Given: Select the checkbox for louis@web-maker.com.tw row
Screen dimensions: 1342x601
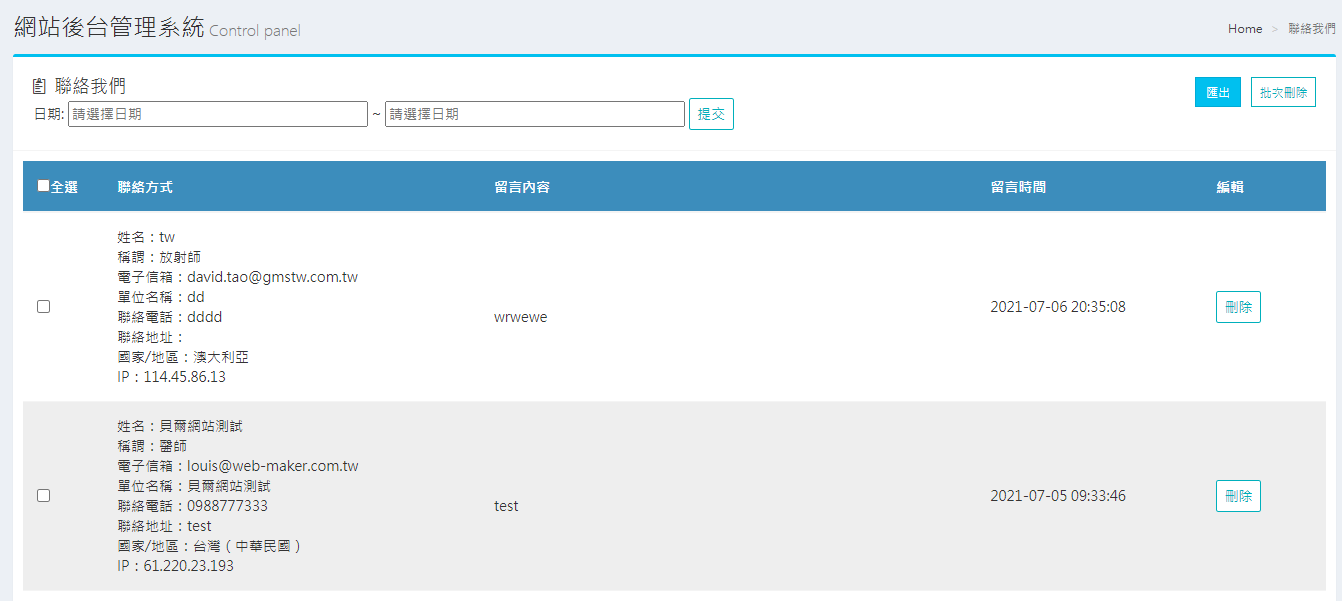Looking at the screenshot, I should (x=43, y=496).
